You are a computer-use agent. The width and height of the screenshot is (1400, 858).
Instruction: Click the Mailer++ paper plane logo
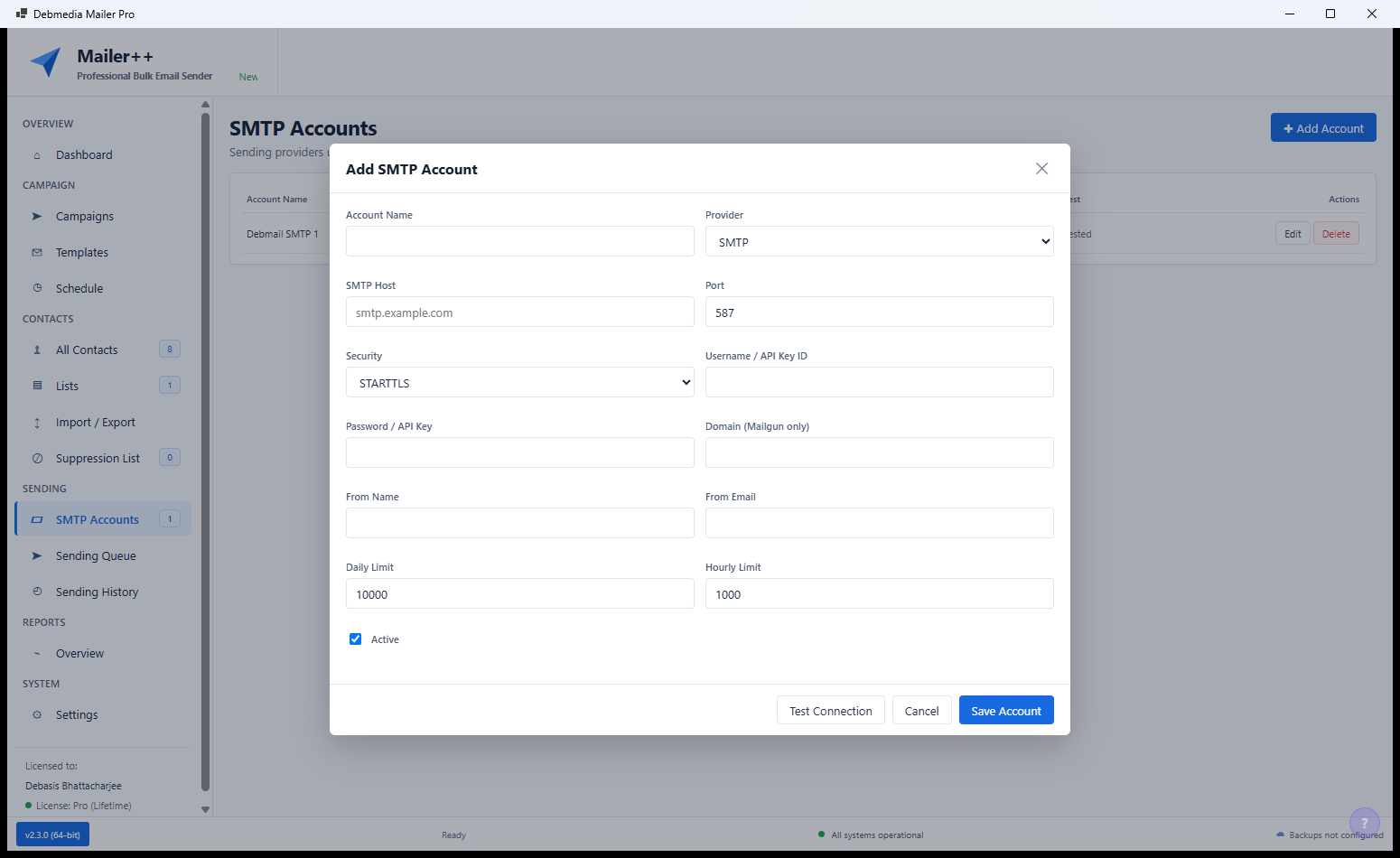point(46,62)
